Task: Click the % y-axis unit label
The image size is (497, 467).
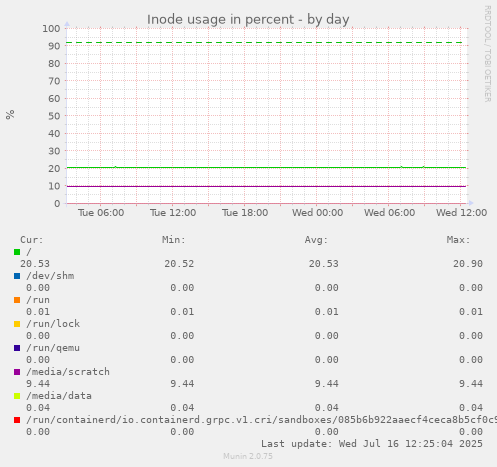Action: (x=10, y=114)
